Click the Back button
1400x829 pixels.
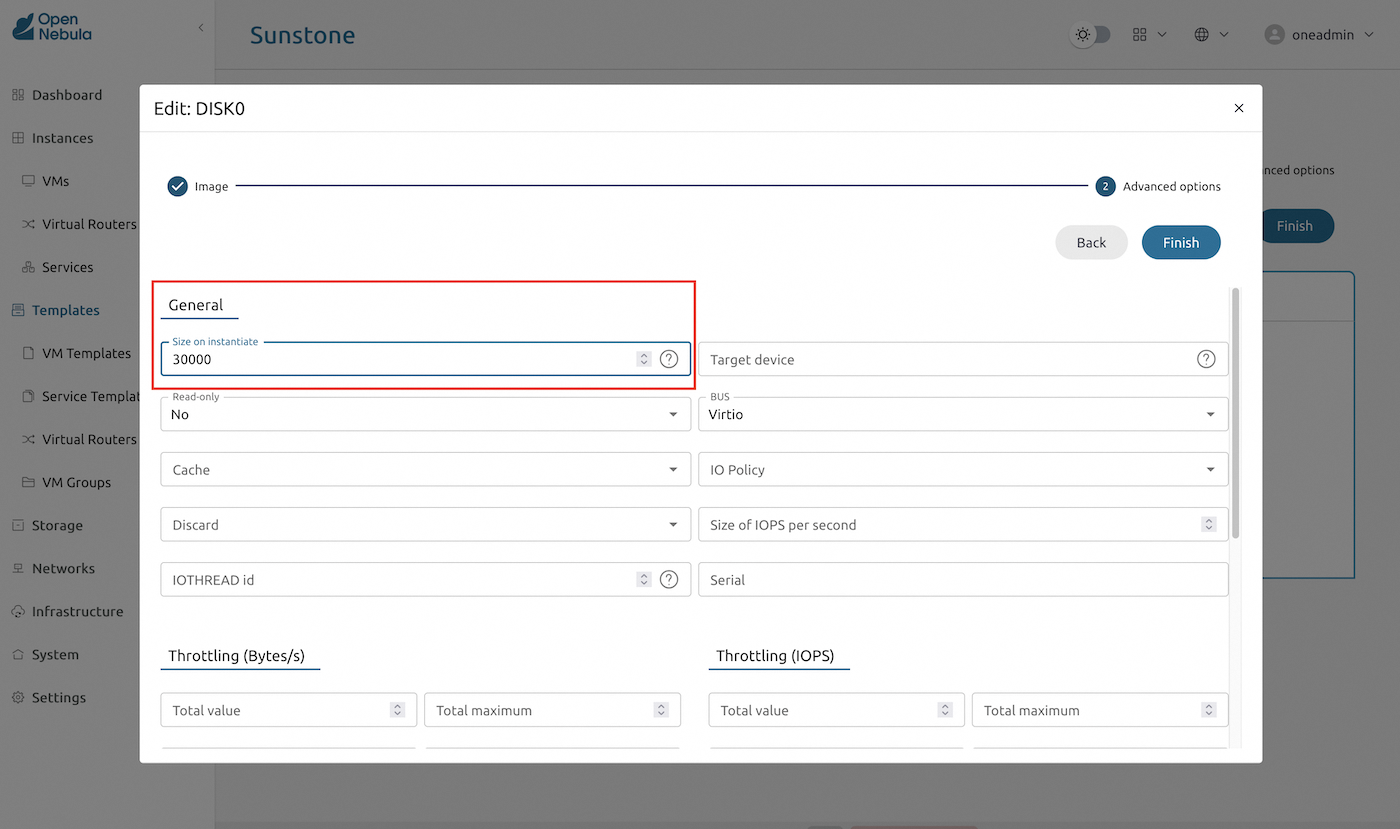[1091, 242]
